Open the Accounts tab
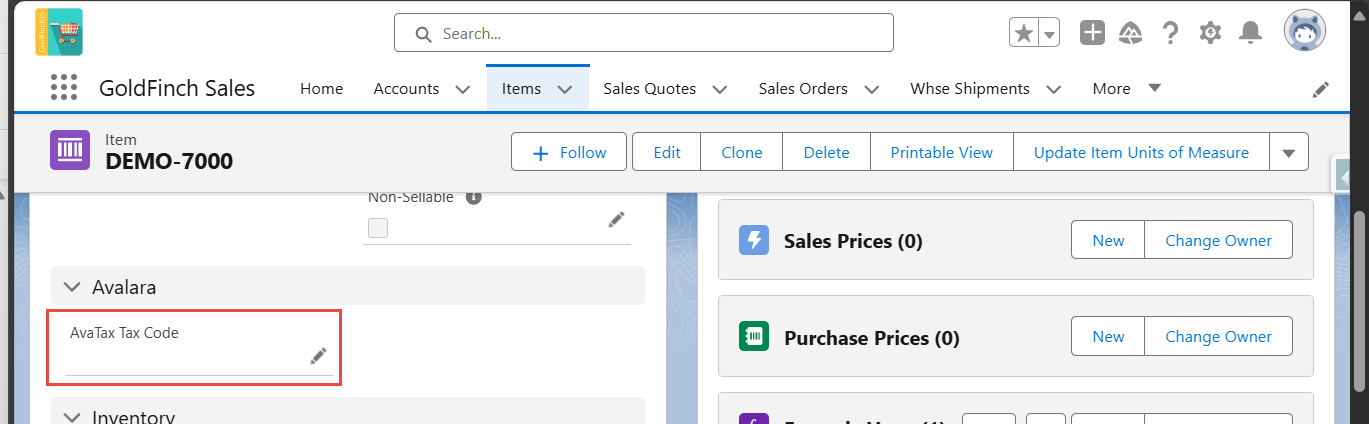1369x424 pixels. click(406, 88)
